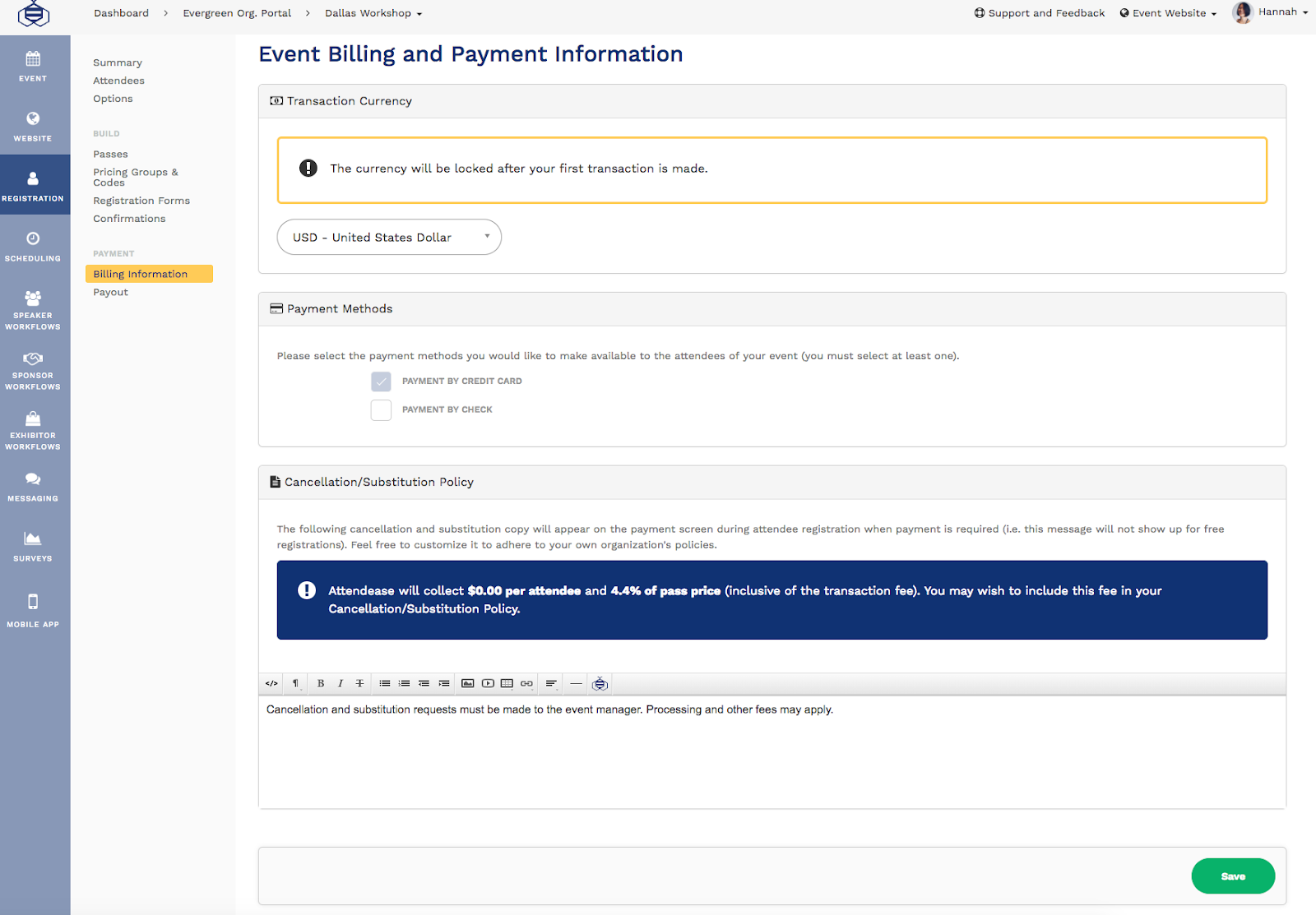Select the Bold formatting icon
1316x915 pixels.
tap(320, 683)
